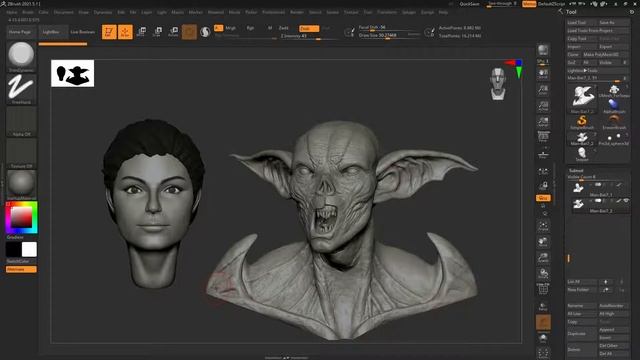Image resolution: width=640 pixels, height=360 pixels.
Task: Toggle the orange Qxyz rotation button
Action: click(543, 198)
